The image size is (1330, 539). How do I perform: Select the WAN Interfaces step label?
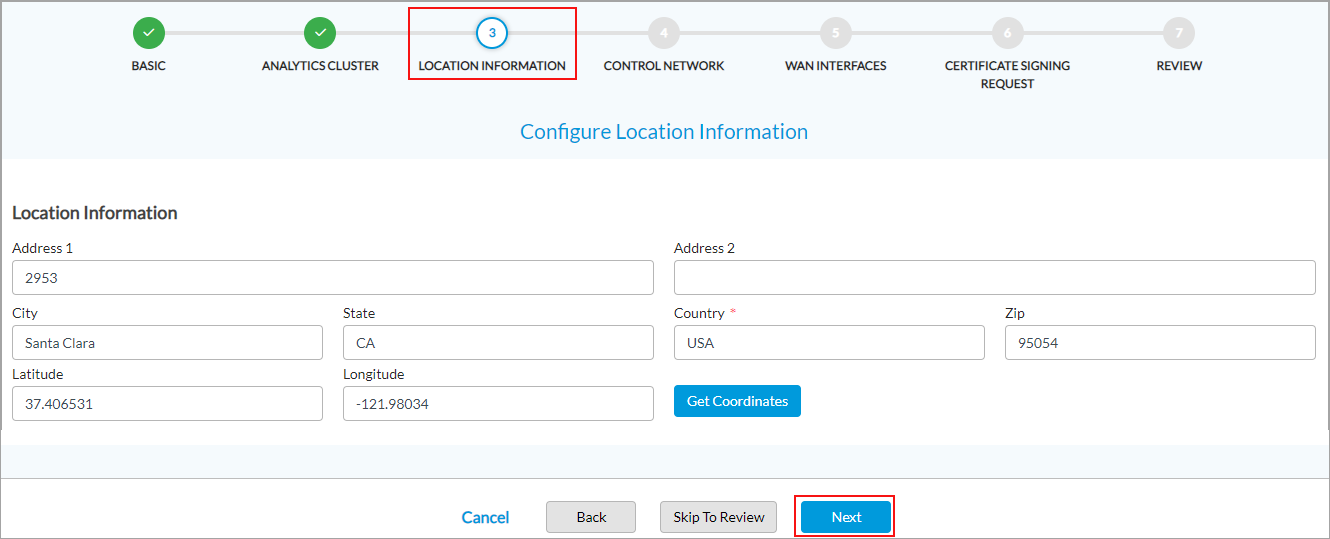(836, 66)
